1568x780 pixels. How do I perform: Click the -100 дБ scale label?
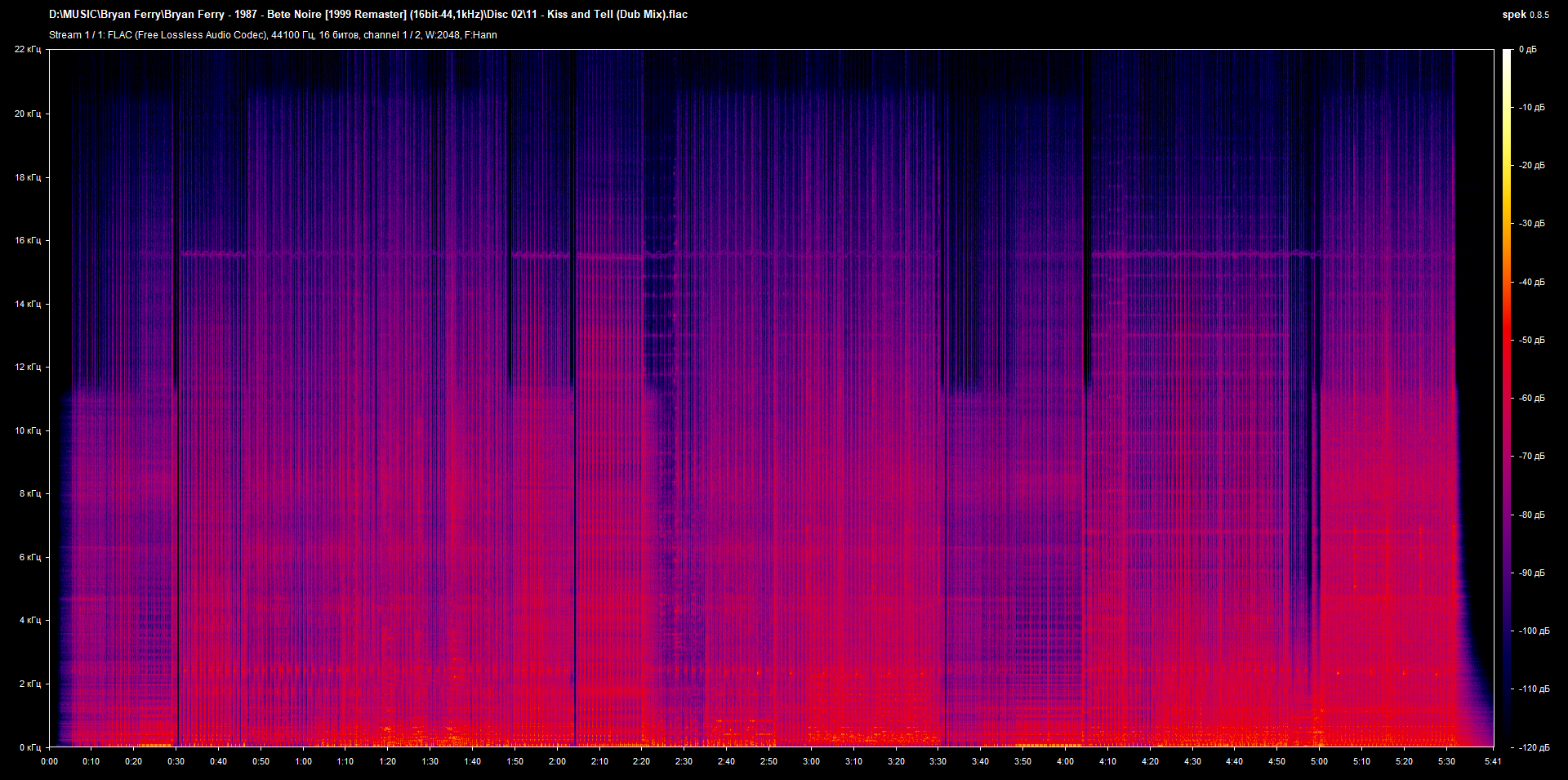coord(1534,631)
